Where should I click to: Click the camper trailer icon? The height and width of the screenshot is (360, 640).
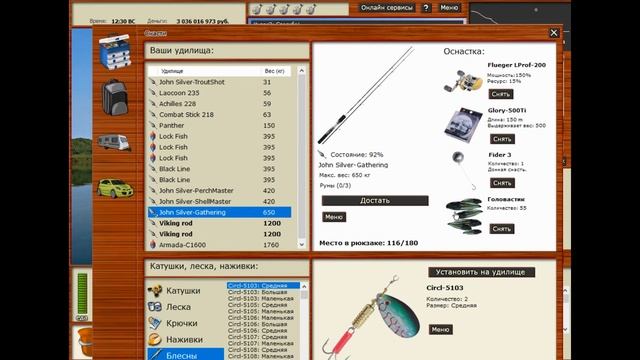click(114, 142)
